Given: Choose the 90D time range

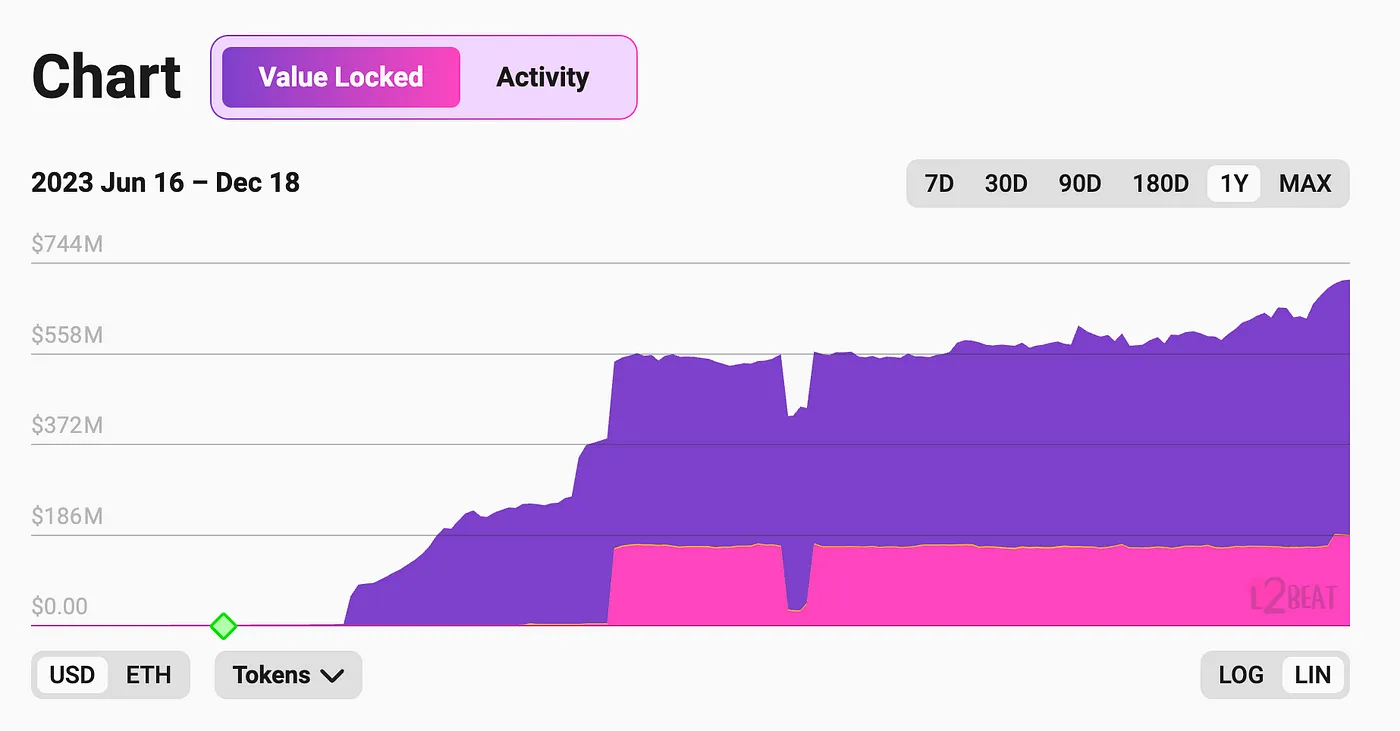Looking at the screenshot, I should tap(1079, 184).
